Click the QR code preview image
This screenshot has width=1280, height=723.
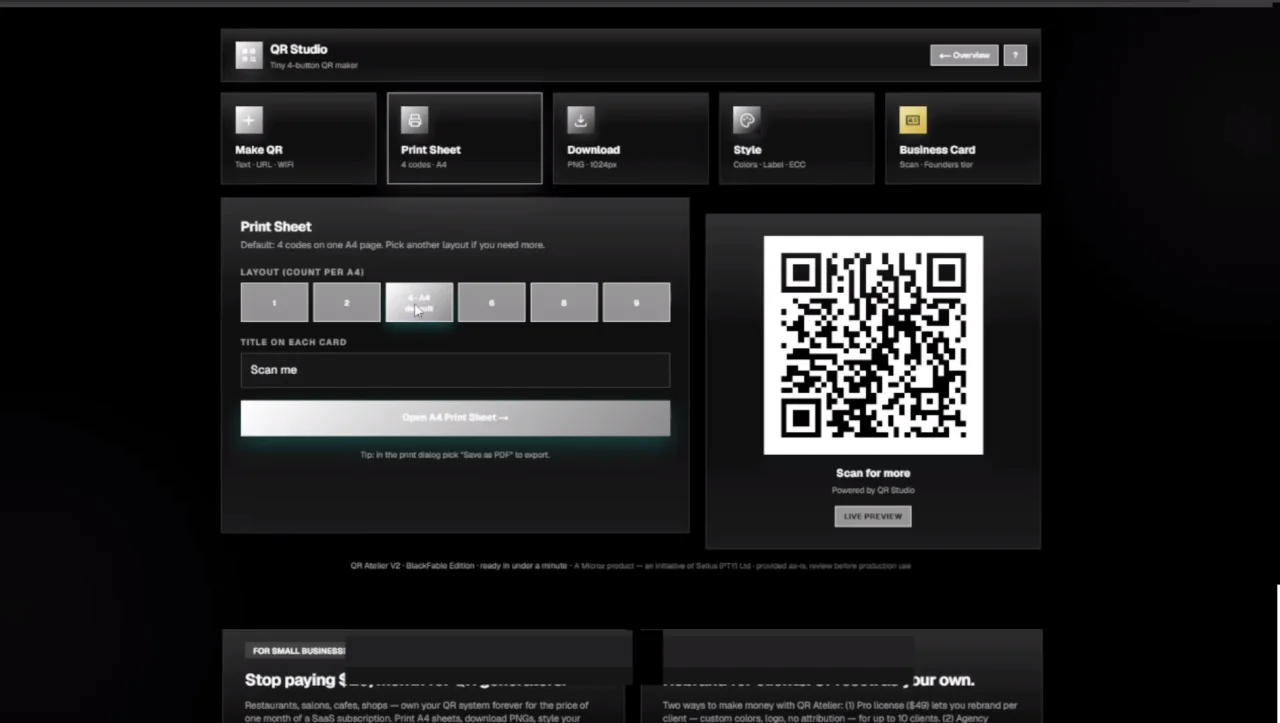click(873, 345)
